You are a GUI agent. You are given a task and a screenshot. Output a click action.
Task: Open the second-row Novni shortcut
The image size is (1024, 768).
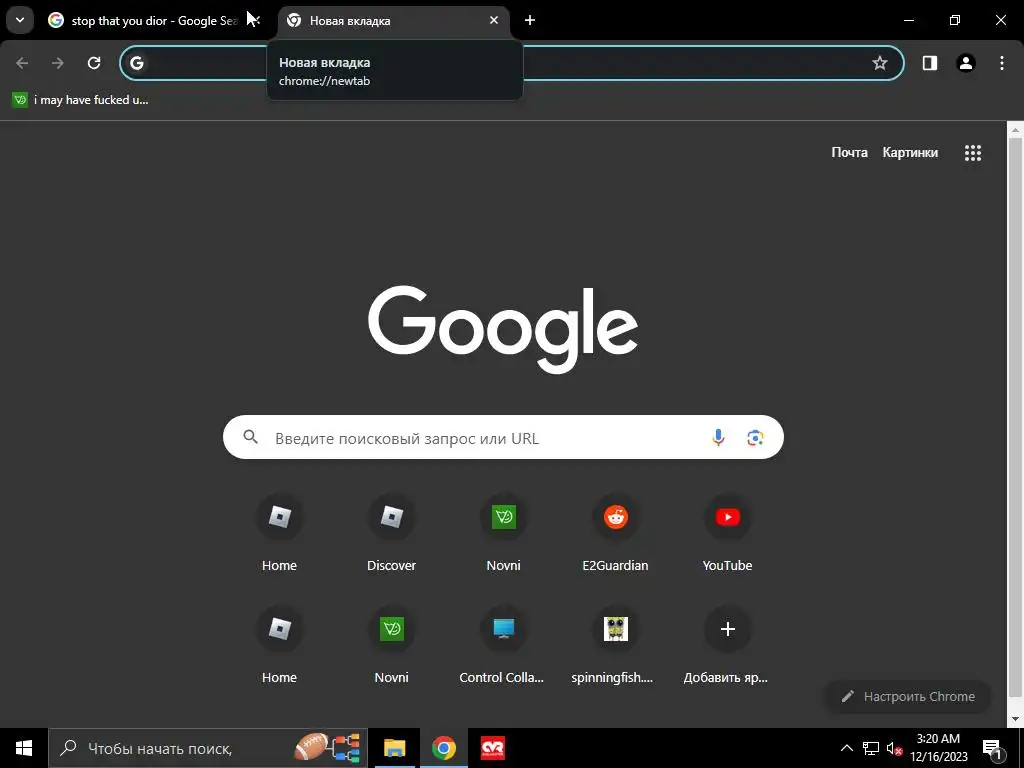391,645
